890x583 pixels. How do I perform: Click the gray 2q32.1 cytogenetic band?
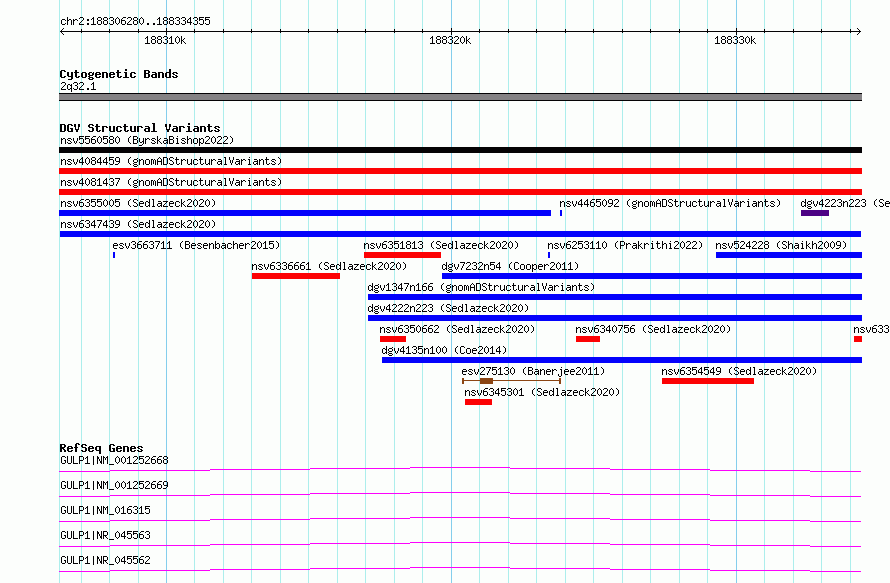pyautogui.click(x=460, y=97)
